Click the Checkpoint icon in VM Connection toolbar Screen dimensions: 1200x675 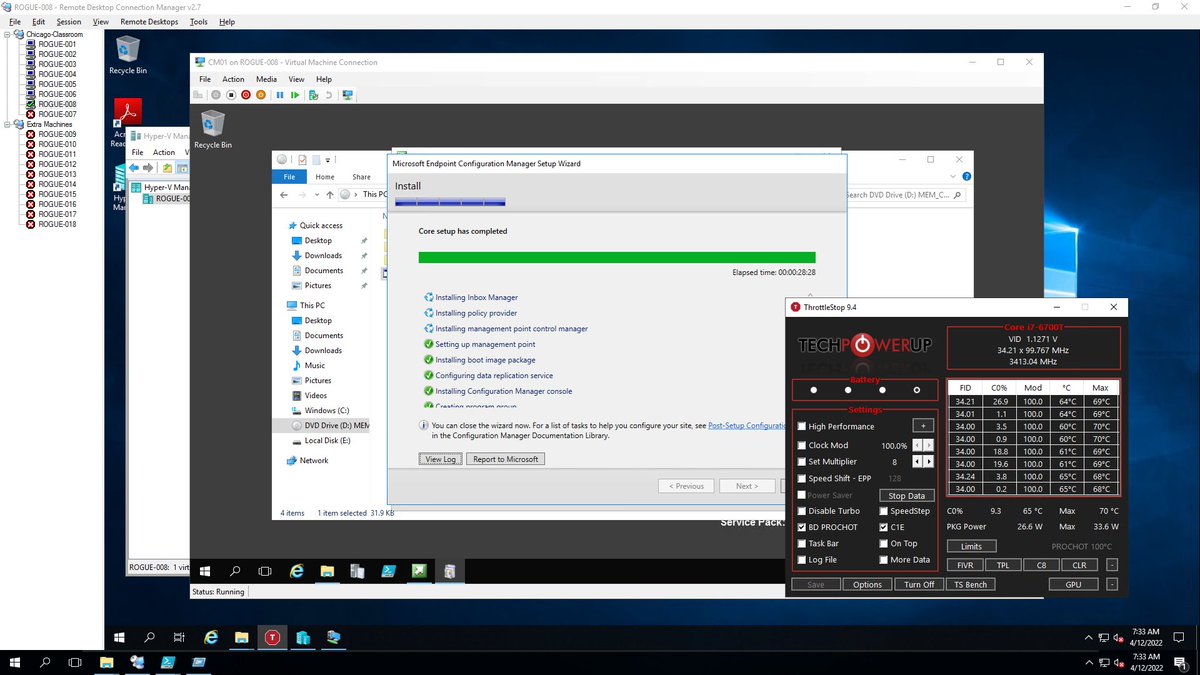pos(314,95)
